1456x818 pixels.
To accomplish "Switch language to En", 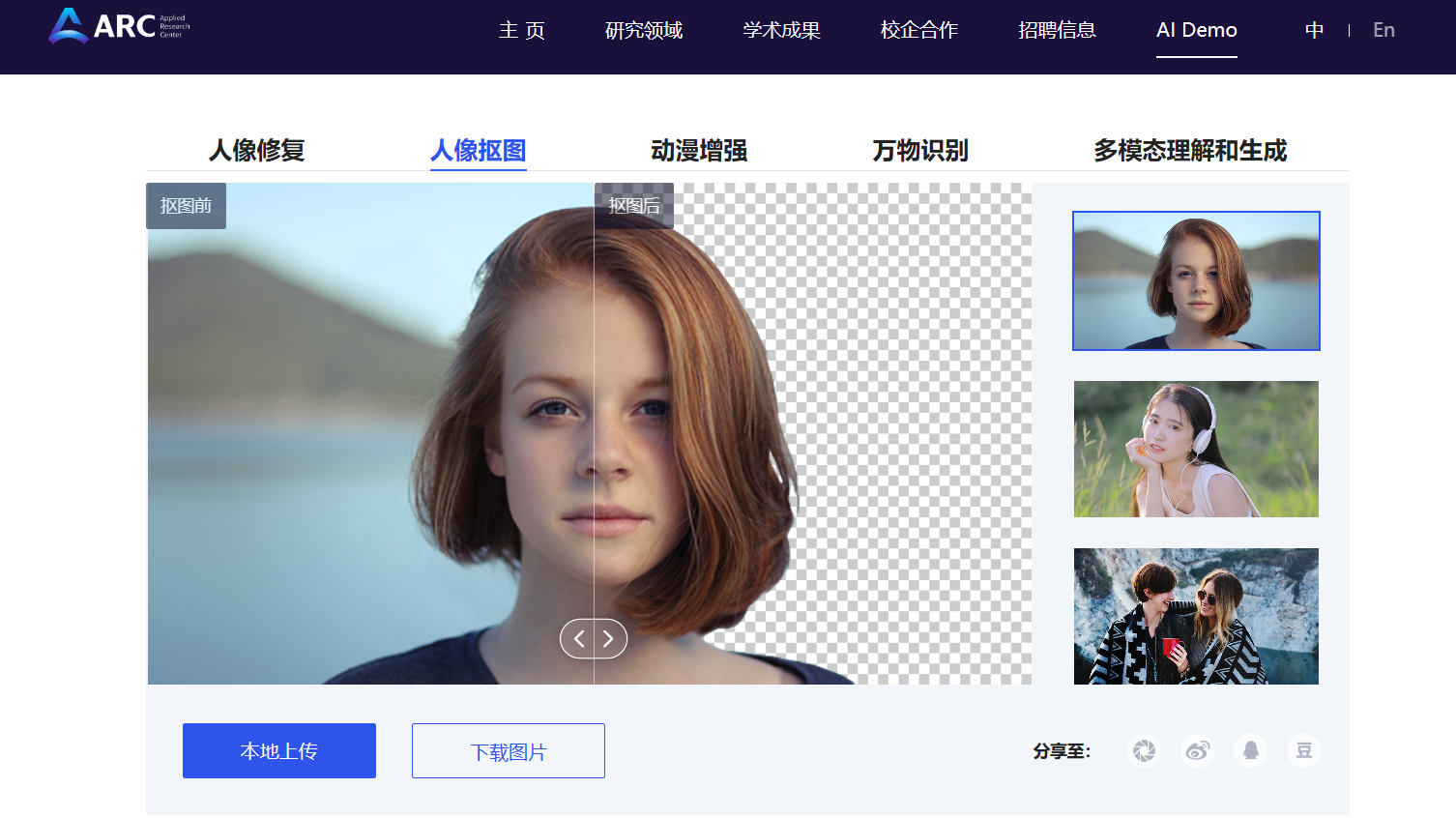I will pyautogui.click(x=1384, y=30).
